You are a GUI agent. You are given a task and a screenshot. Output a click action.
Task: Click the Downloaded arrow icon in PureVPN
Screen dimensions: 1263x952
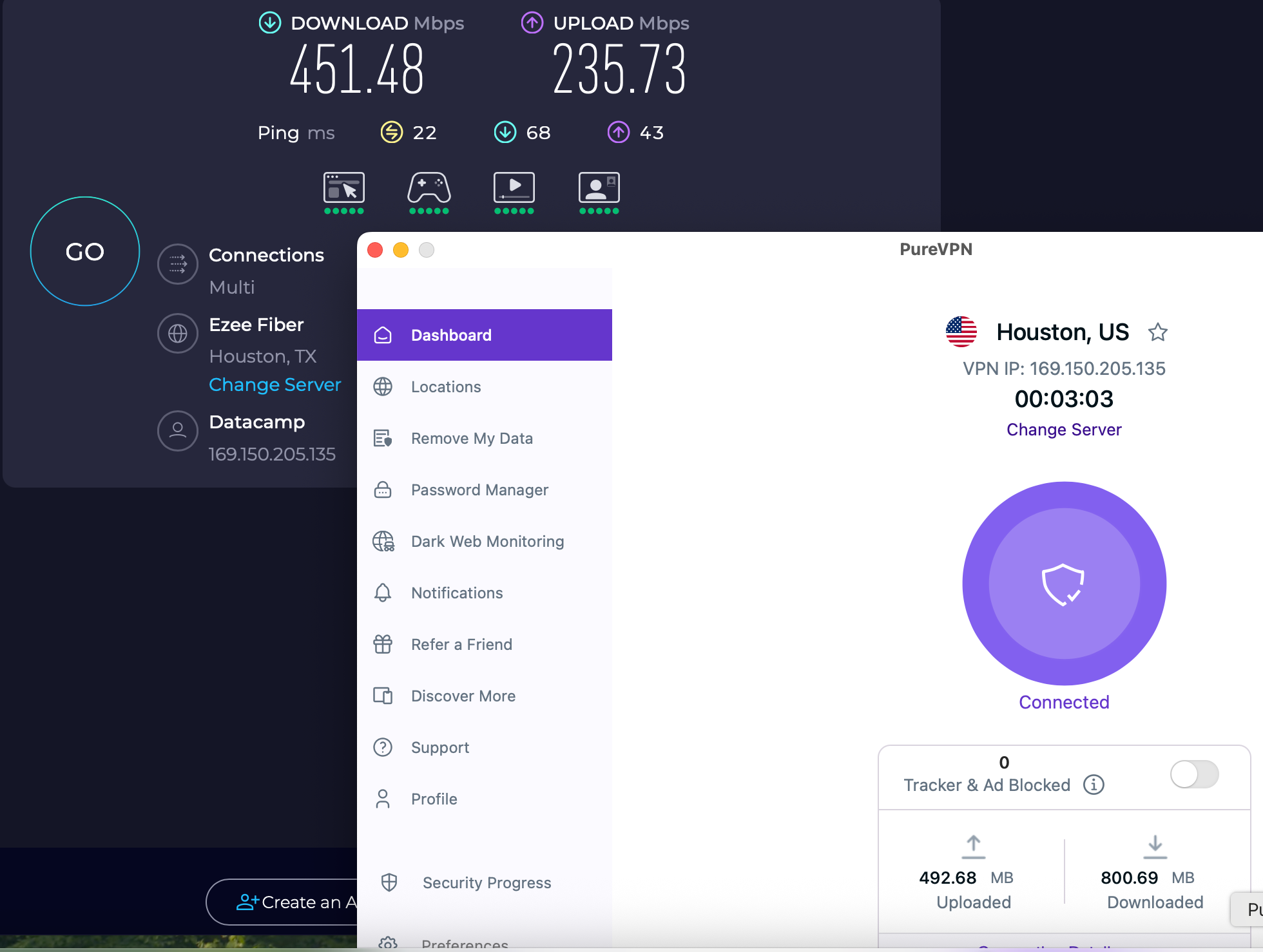coord(1155,846)
